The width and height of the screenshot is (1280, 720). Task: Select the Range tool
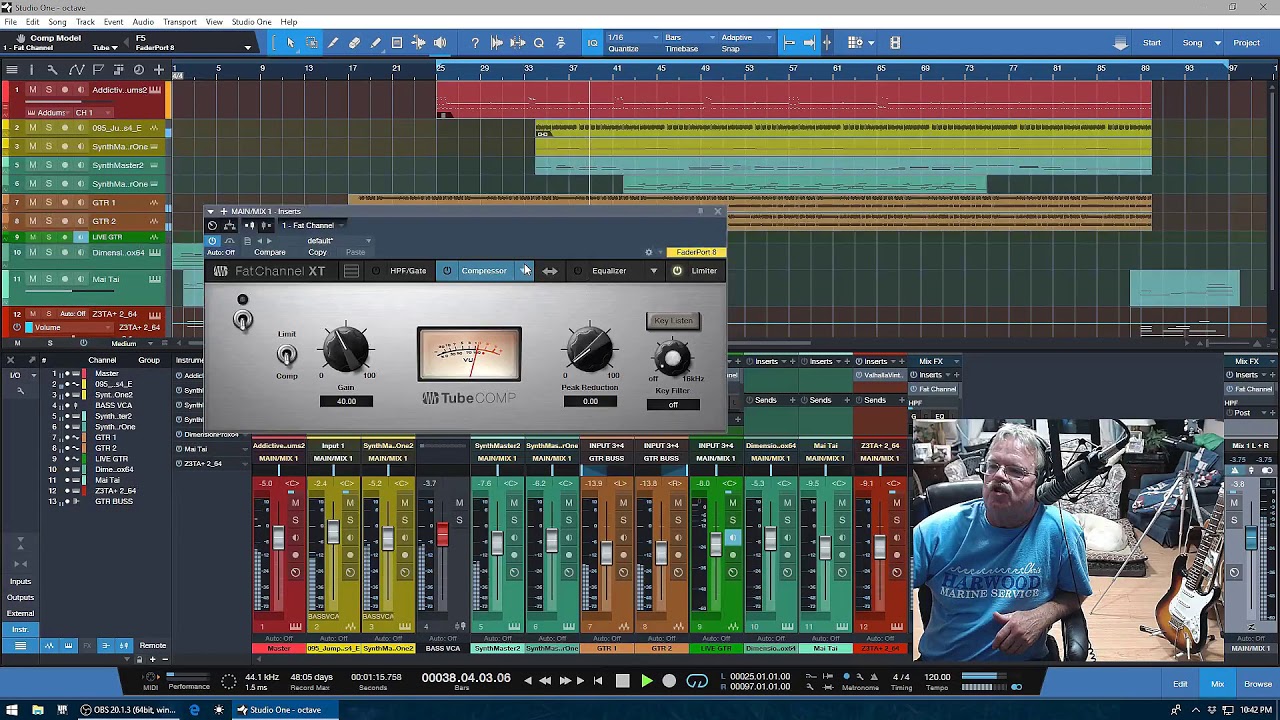312,42
